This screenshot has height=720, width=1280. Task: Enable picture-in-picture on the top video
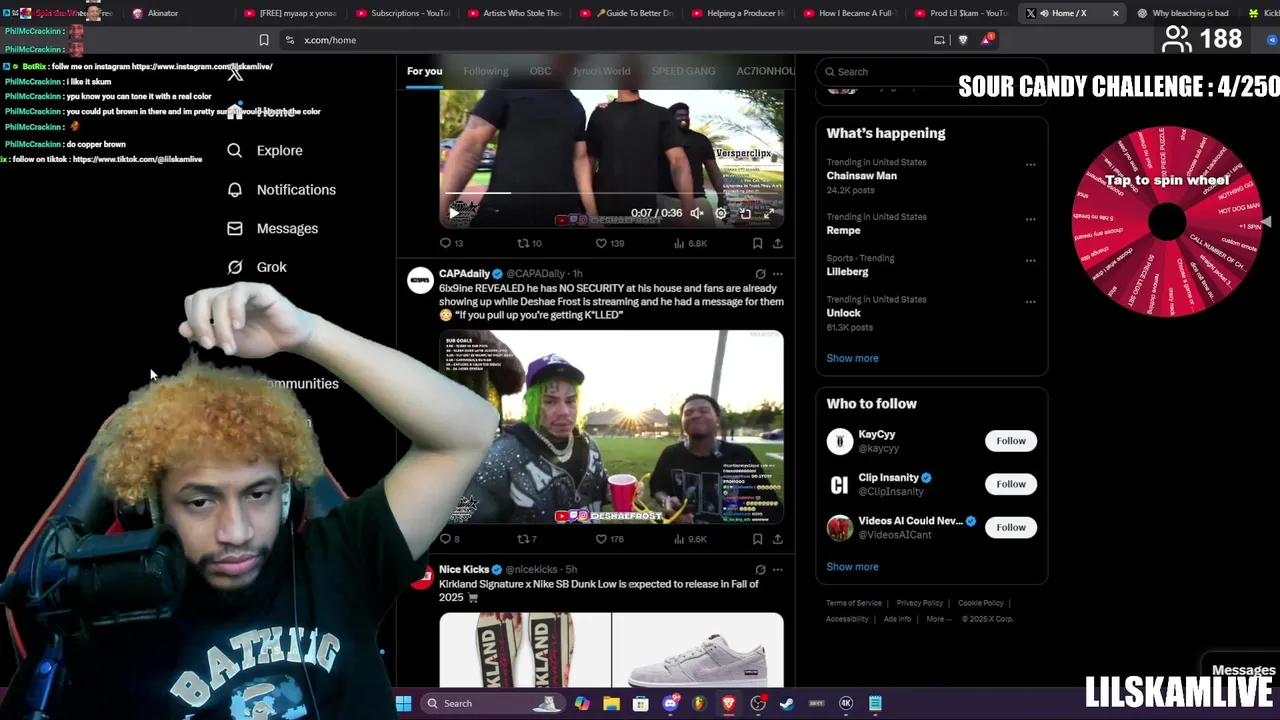point(745,213)
